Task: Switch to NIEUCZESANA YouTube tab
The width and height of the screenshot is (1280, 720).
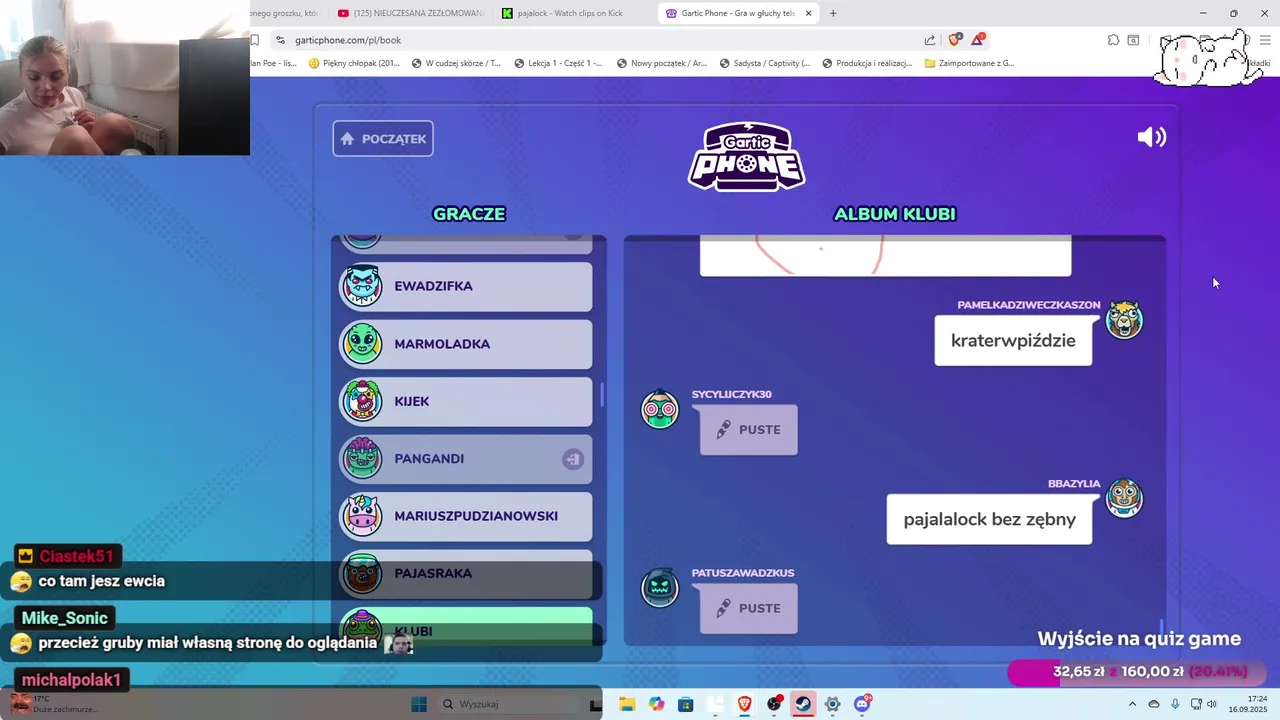Action: pos(412,13)
